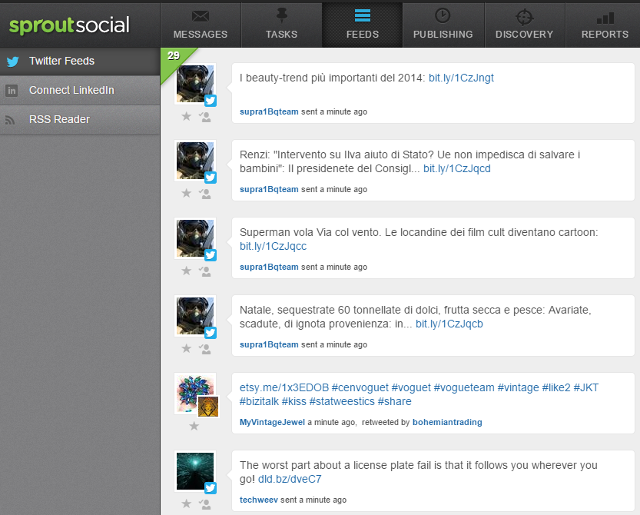640x515 pixels.
Task: Click avatar of Renzi tweet
Action: point(195,161)
